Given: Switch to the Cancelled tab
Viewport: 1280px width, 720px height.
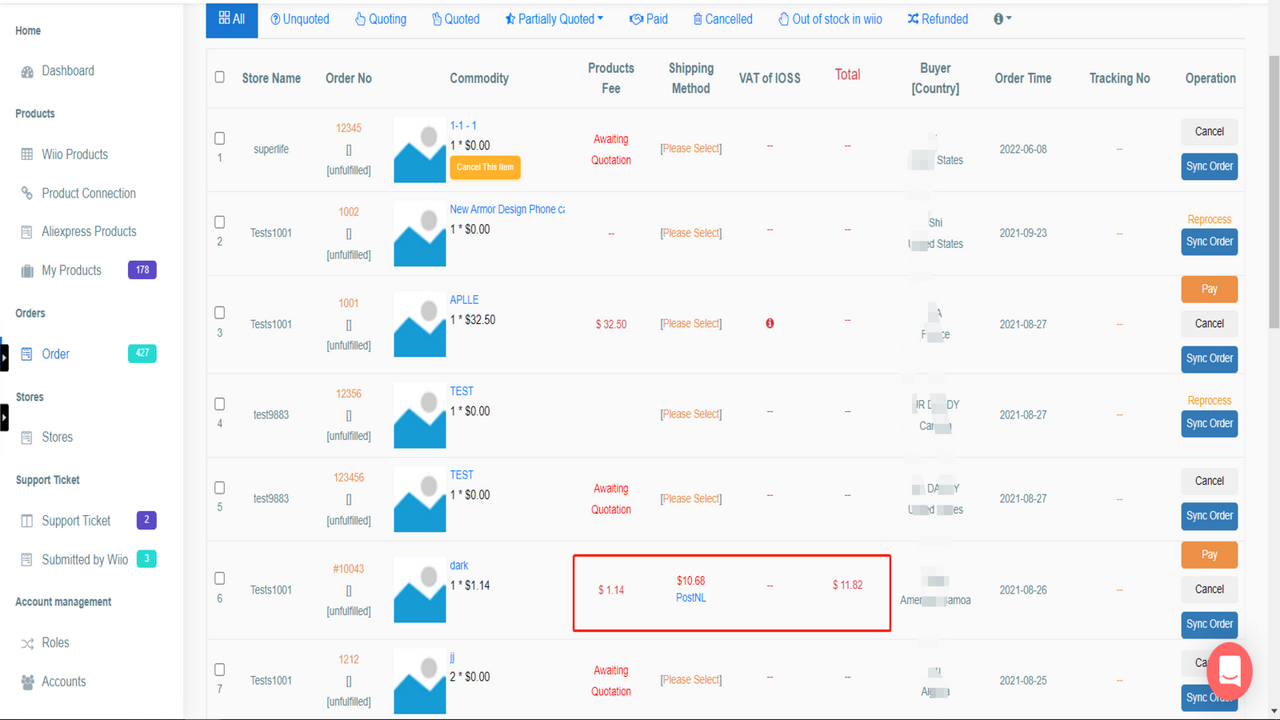Looking at the screenshot, I should (x=722, y=18).
